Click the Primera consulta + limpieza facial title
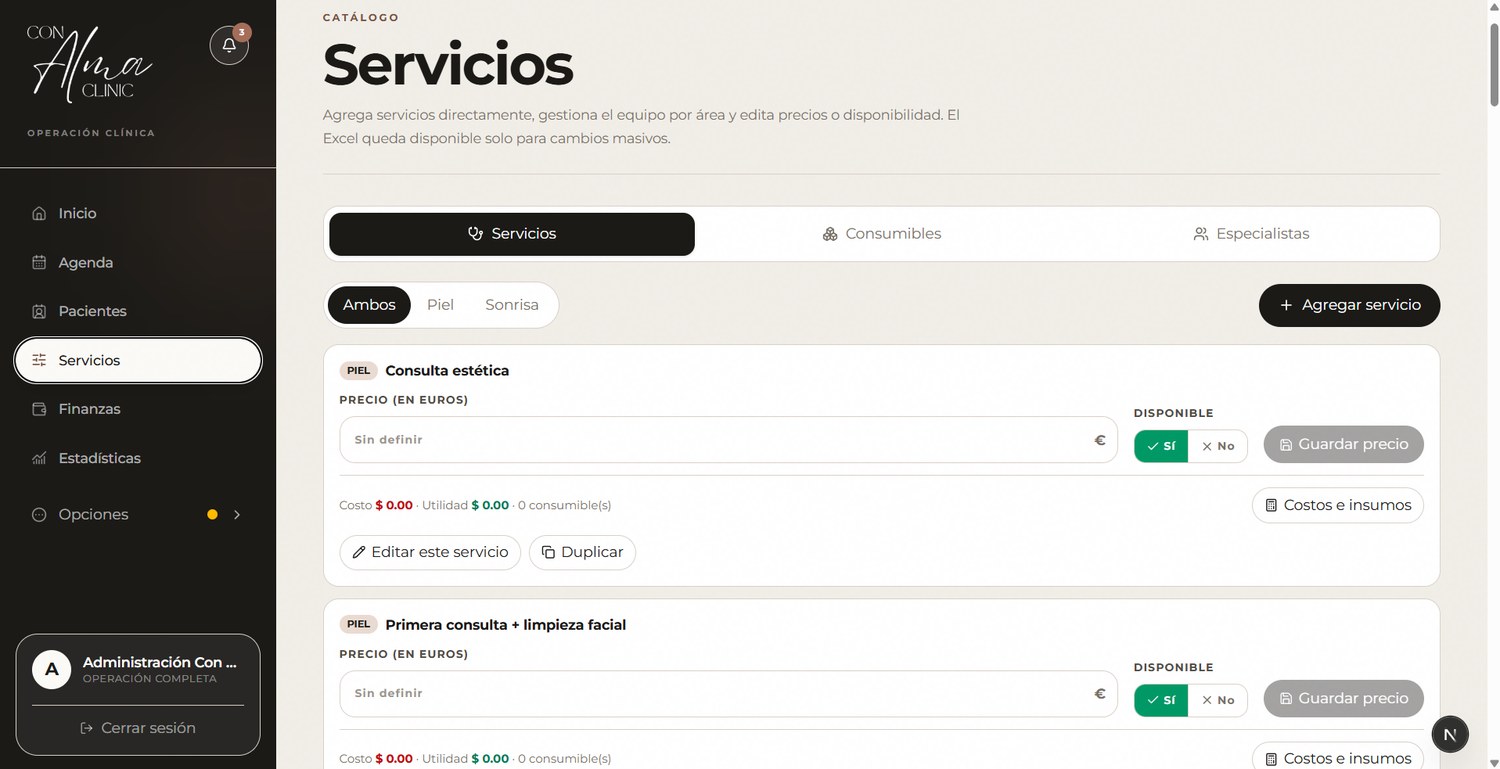The height and width of the screenshot is (769, 1500). (505, 624)
